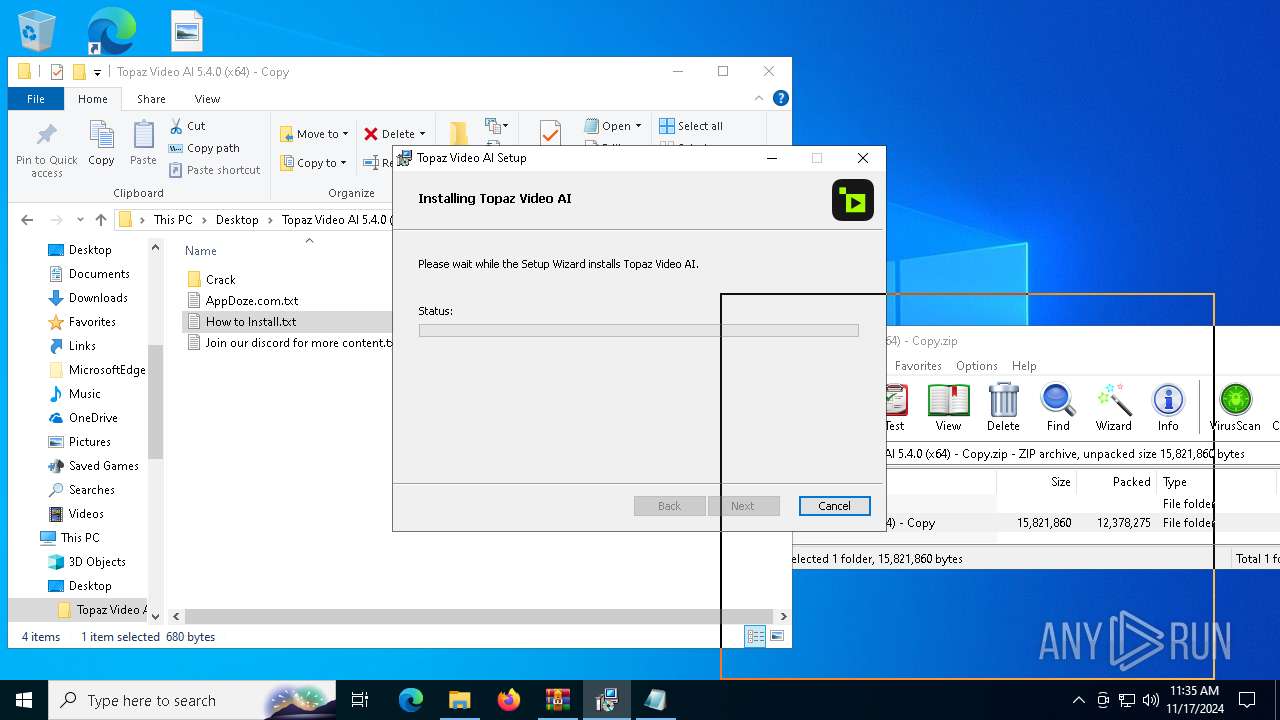The height and width of the screenshot is (720, 1280).
Task: Open recent locations dropdown arrow
Action: [x=80, y=220]
